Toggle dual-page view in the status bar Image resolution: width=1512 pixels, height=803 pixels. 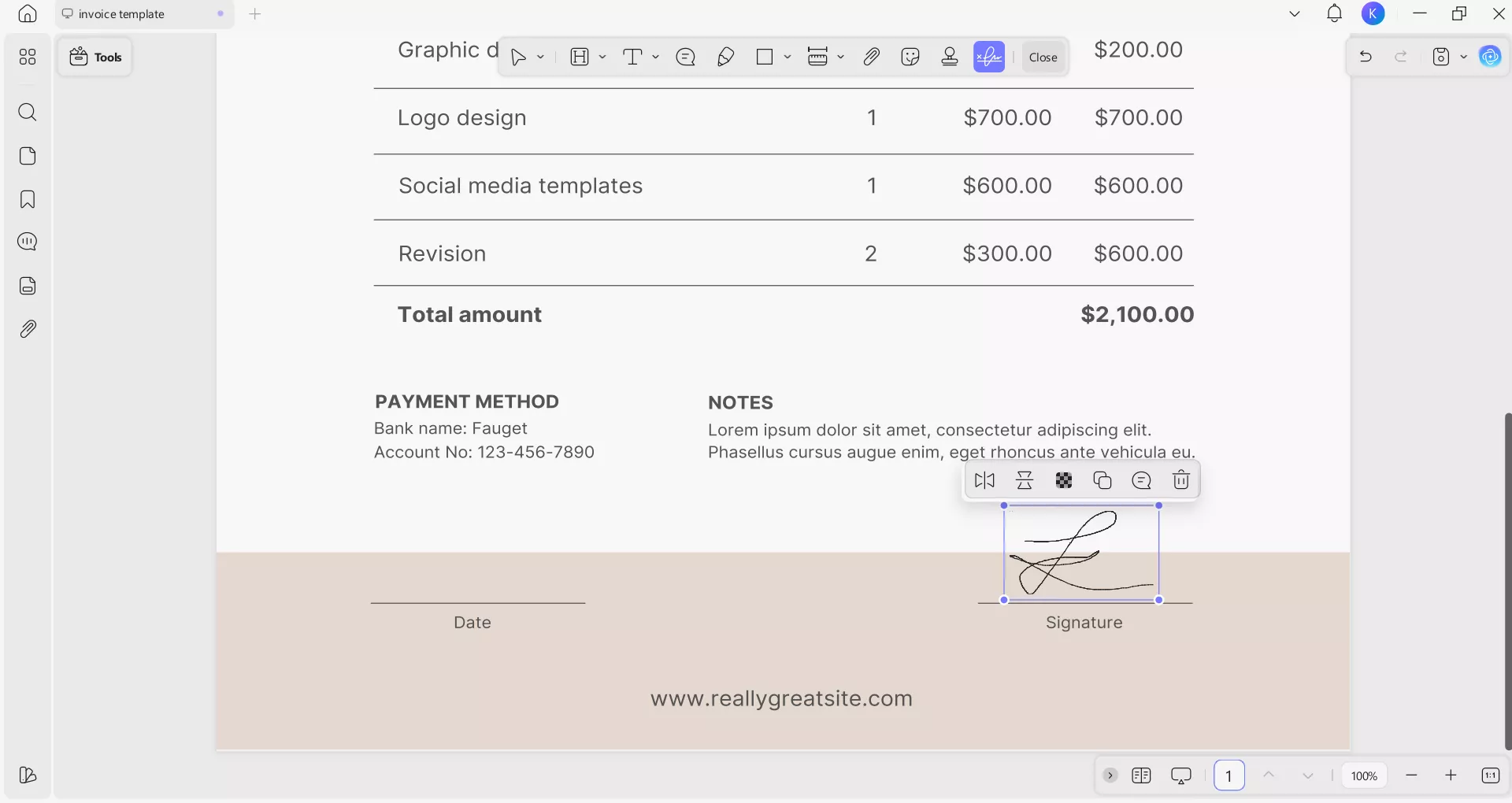coord(1143,775)
